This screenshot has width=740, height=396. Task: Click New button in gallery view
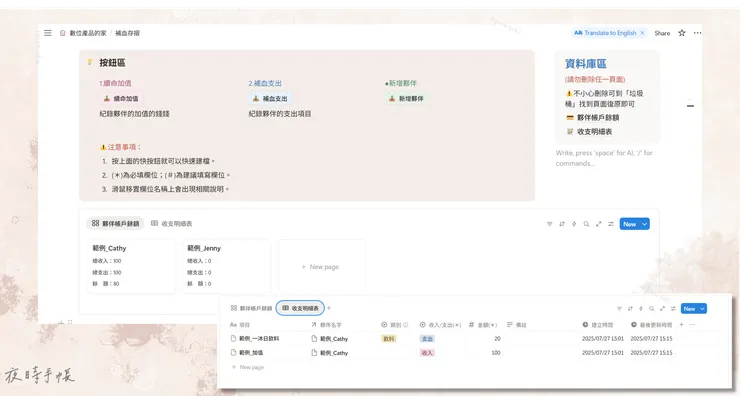[630, 224]
